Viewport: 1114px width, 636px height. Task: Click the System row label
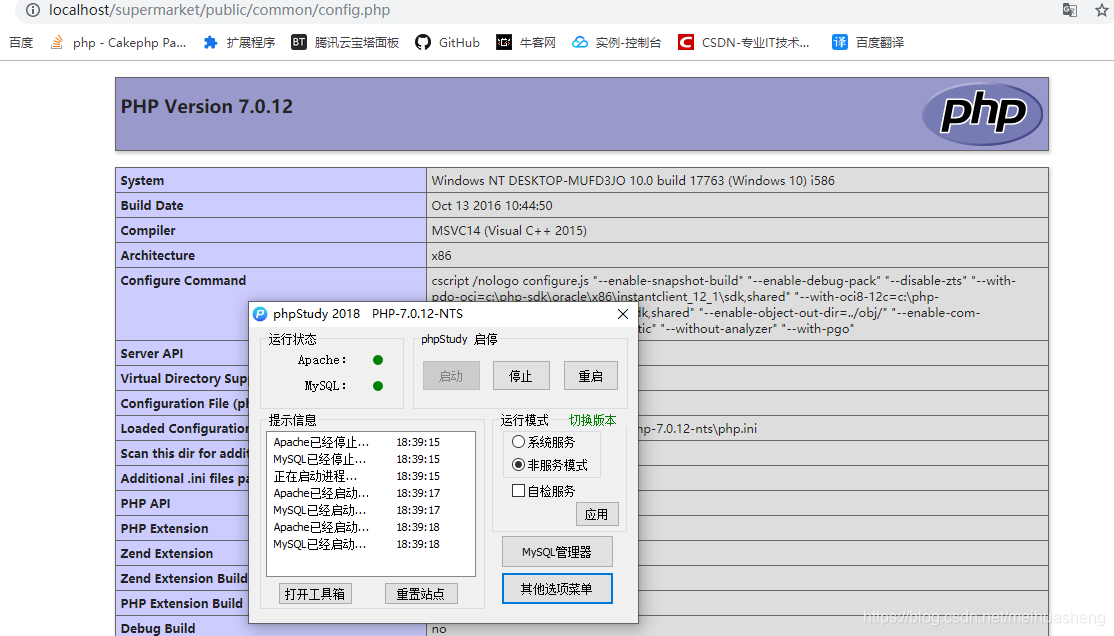142,180
